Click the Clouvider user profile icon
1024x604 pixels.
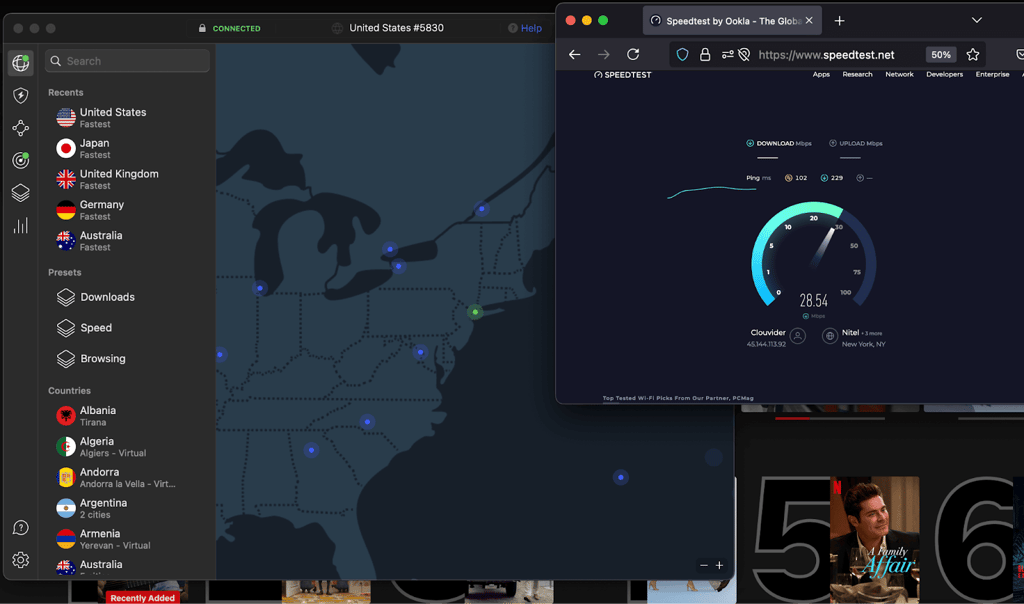pyautogui.click(x=797, y=336)
